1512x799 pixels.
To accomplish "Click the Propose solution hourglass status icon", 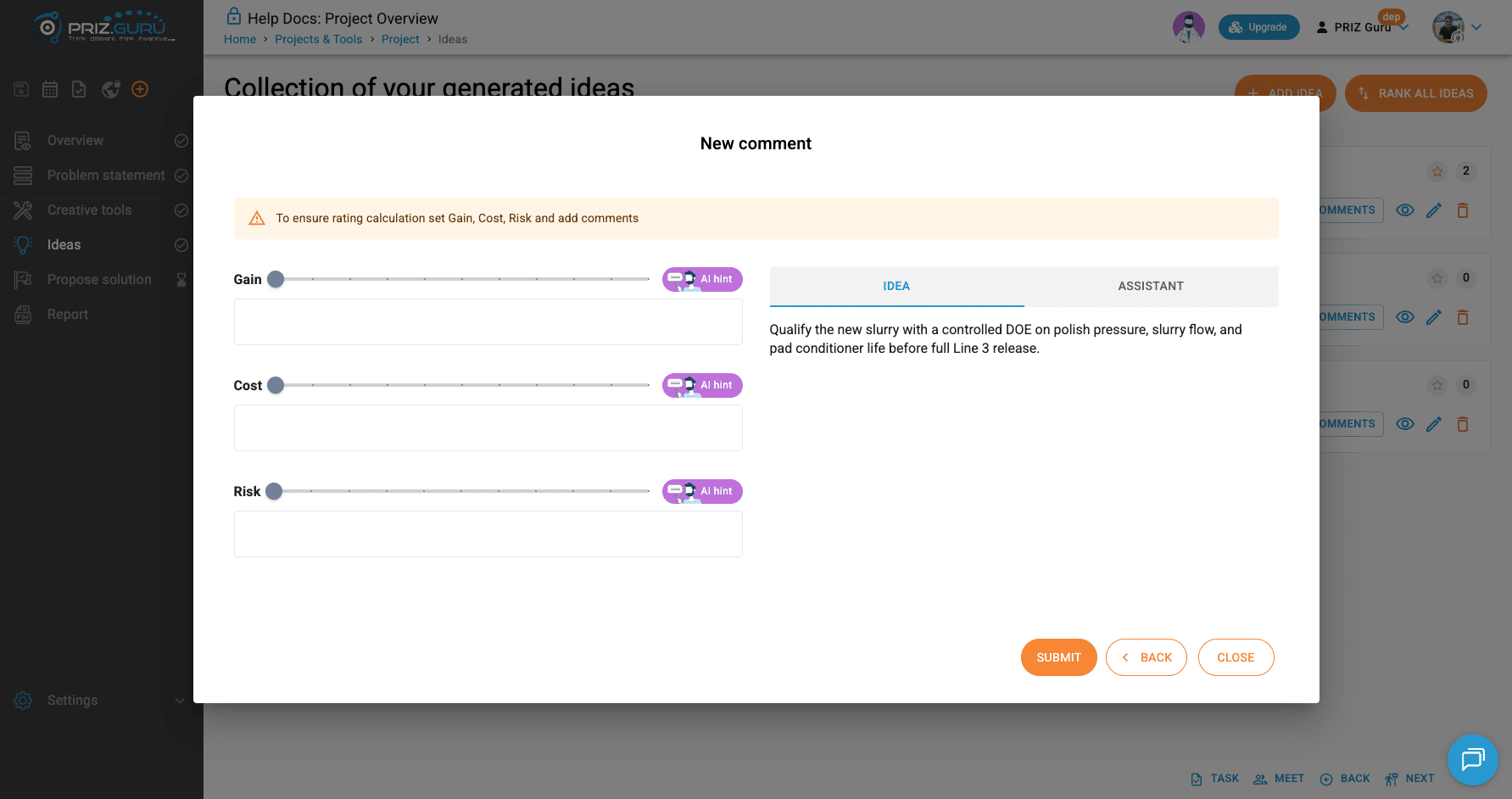I will pyautogui.click(x=181, y=280).
